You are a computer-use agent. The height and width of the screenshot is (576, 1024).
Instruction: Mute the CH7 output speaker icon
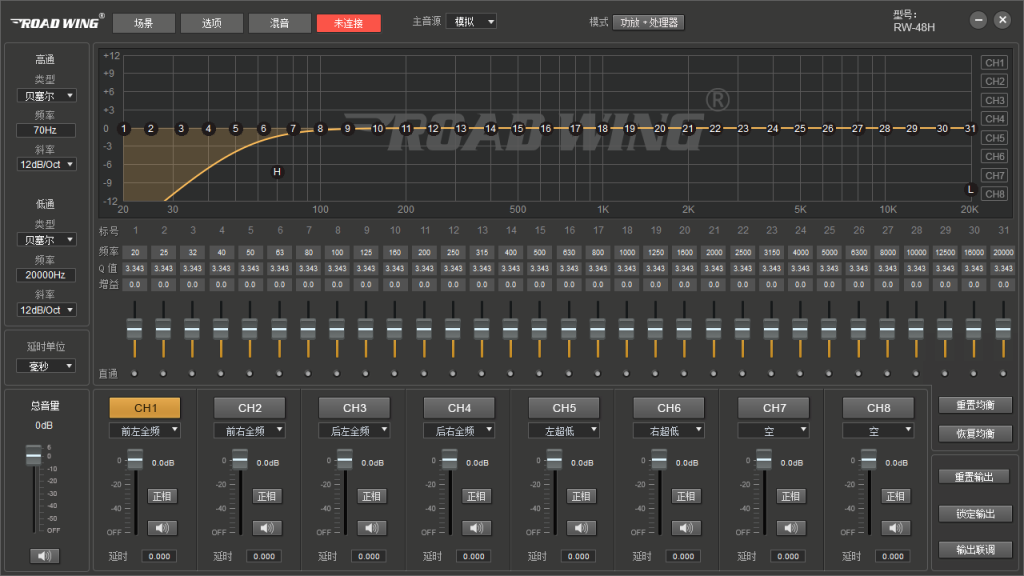click(791, 528)
